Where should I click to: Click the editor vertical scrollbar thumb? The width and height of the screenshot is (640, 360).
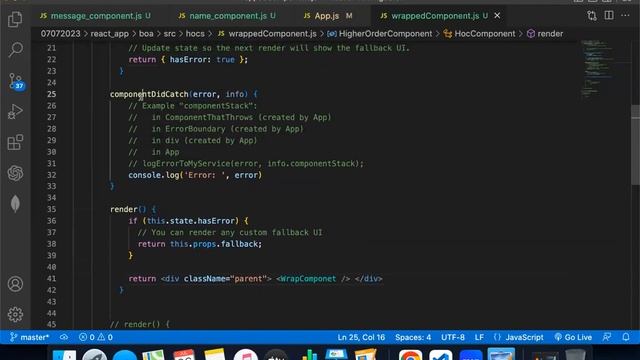click(x=636, y=145)
